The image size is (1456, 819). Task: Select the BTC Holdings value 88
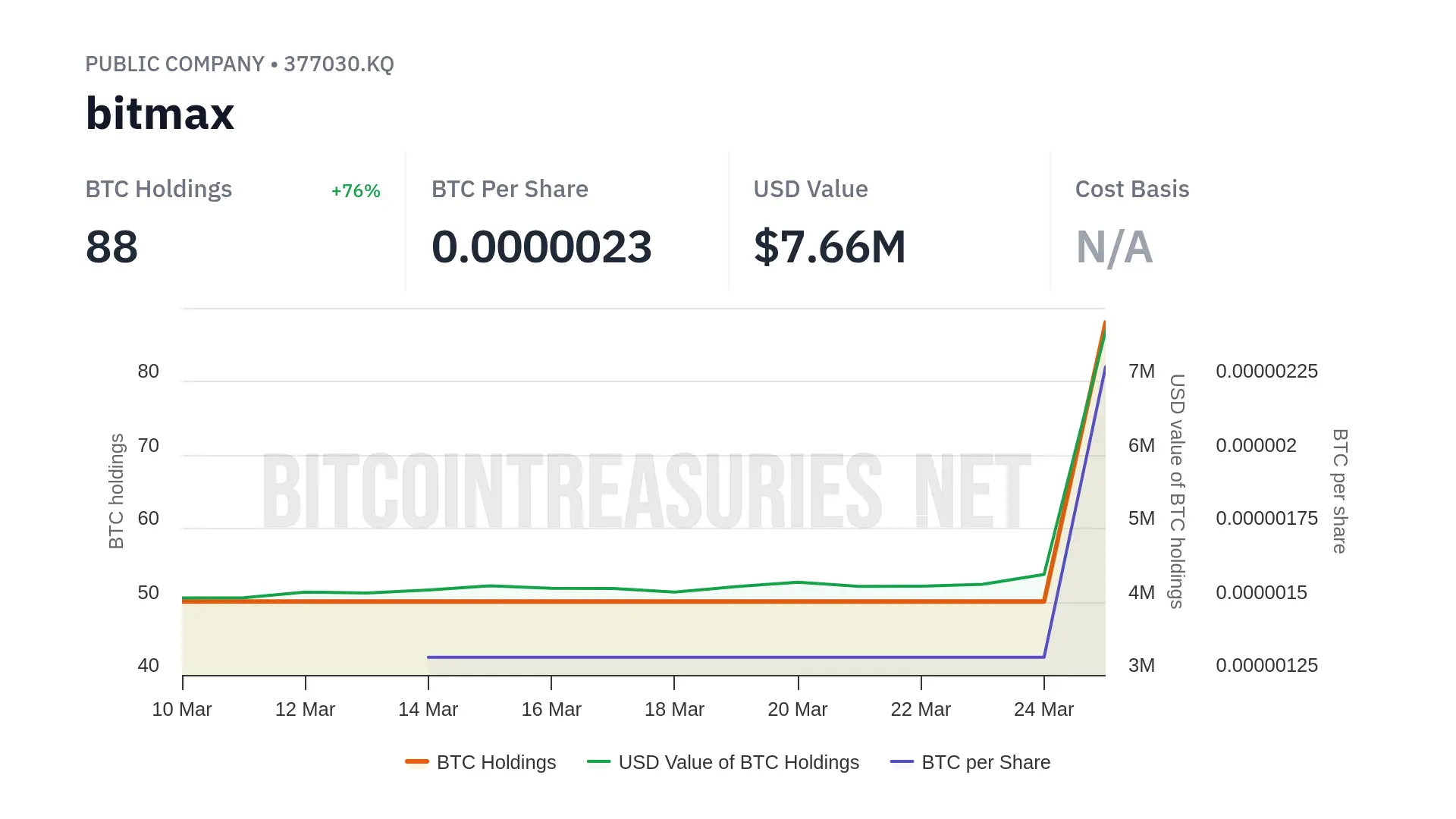click(111, 247)
